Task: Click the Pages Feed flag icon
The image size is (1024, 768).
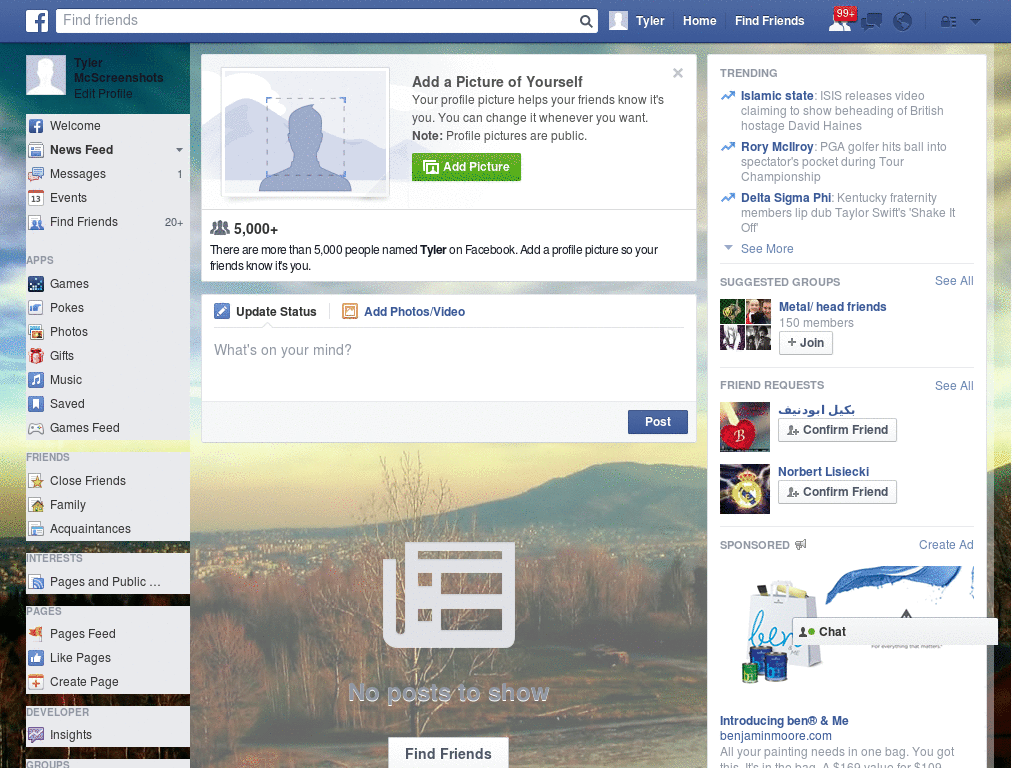Action: pos(36,633)
